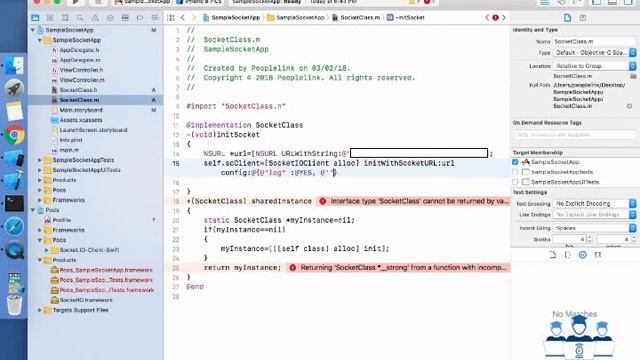640x360 pixels.
Task: Open the Report navigator tab
Action: 155,18
